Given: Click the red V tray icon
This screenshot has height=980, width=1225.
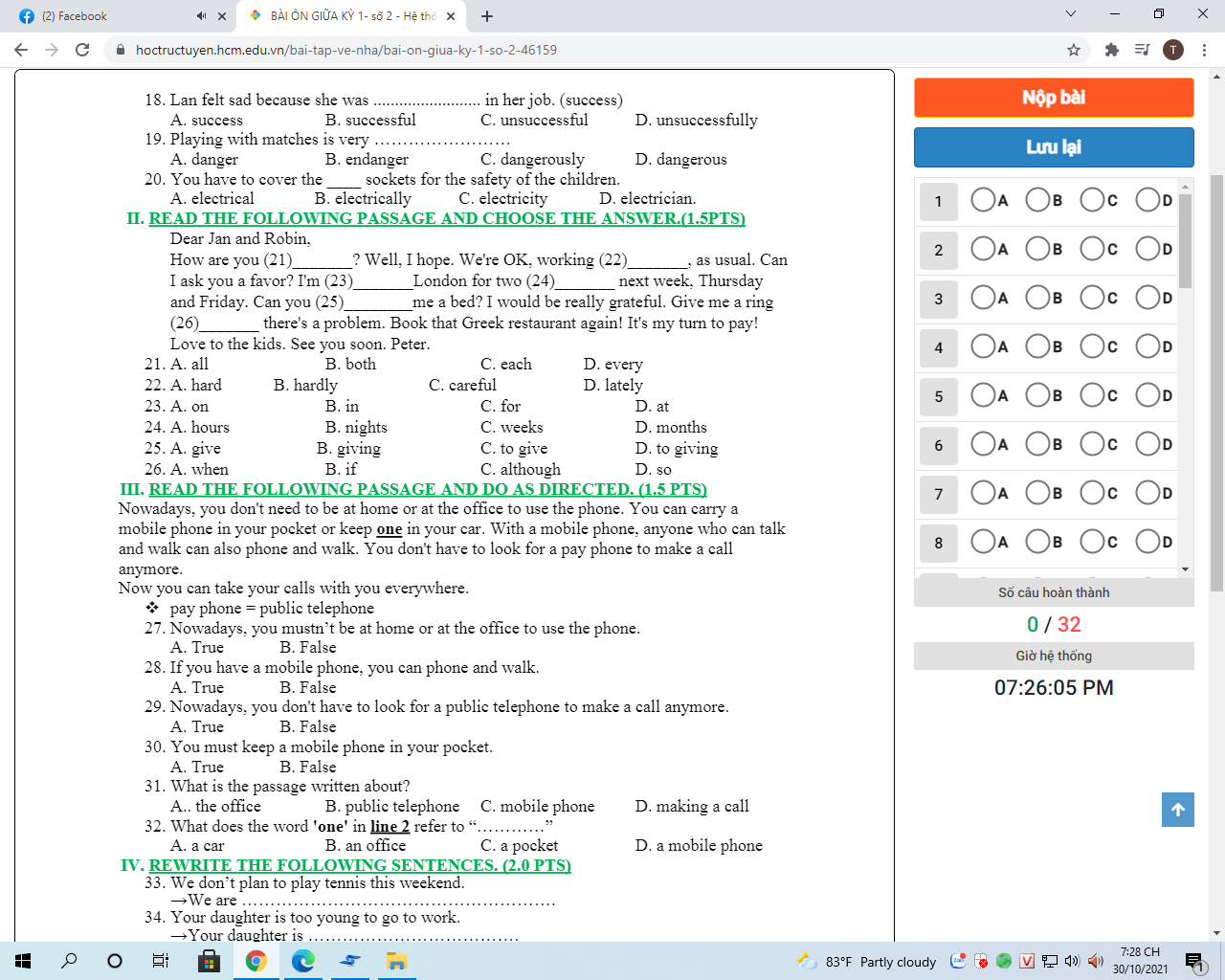Looking at the screenshot, I should tap(1027, 961).
